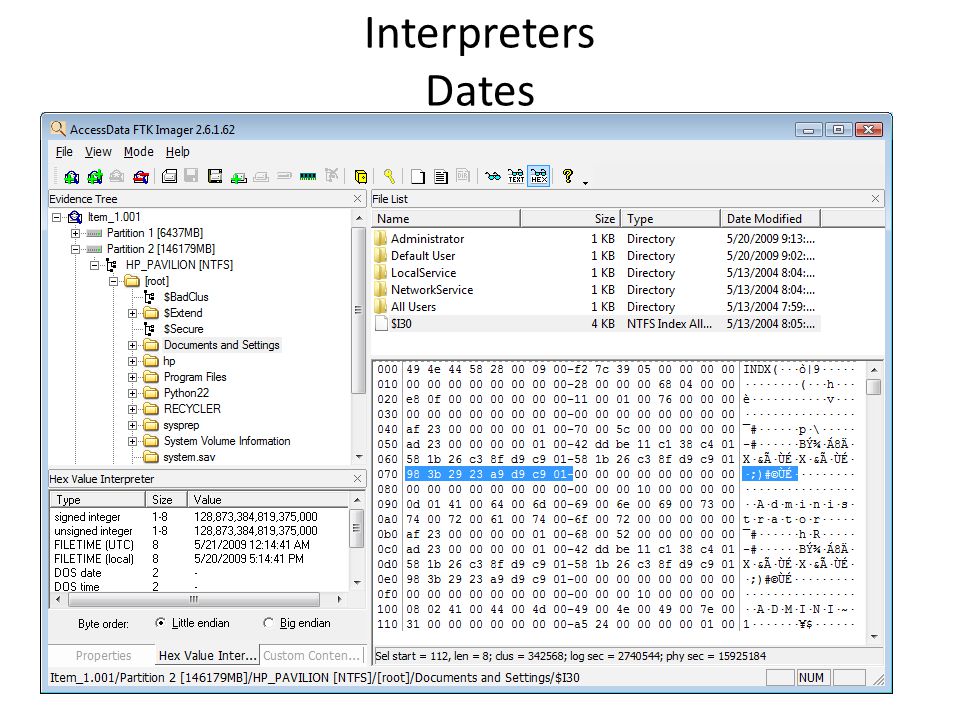This screenshot has height=720, width=960.
Task: Select the Default User directory row
Action: tap(596, 256)
